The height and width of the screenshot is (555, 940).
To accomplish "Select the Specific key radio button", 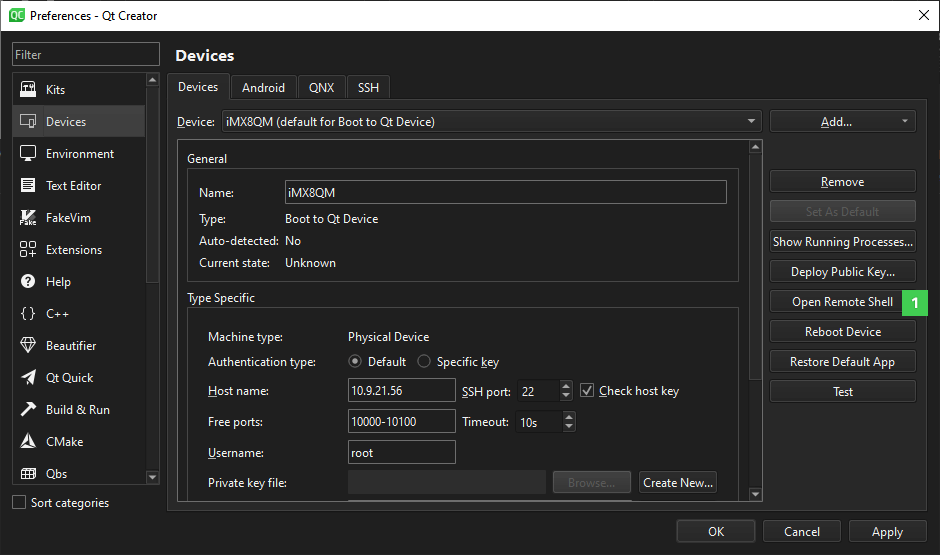I will pyautogui.click(x=424, y=362).
